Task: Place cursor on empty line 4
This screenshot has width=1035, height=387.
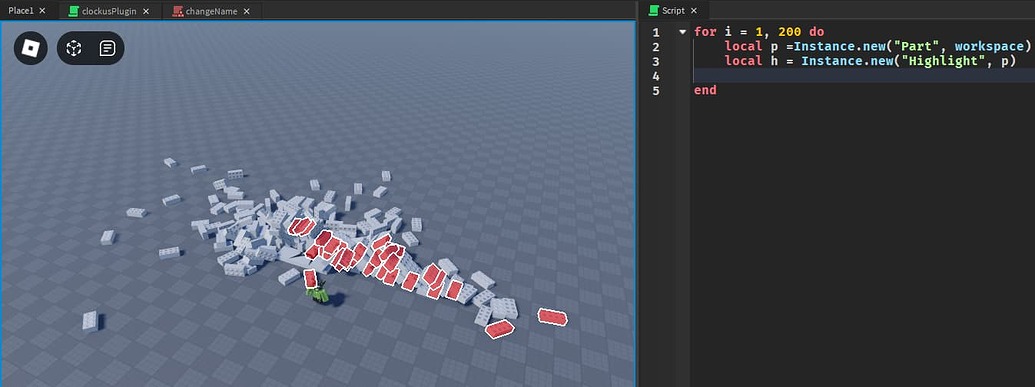Action: tap(863, 76)
